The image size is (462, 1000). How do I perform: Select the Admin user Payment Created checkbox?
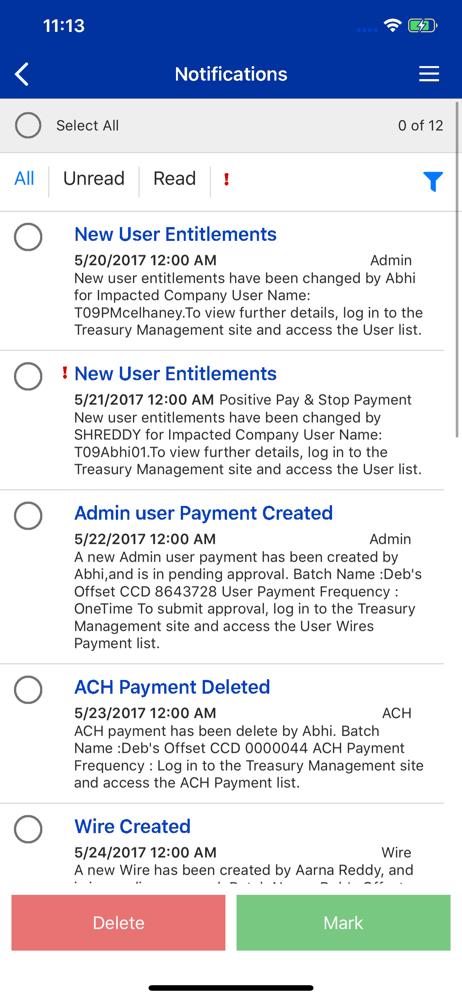[28, 515]
